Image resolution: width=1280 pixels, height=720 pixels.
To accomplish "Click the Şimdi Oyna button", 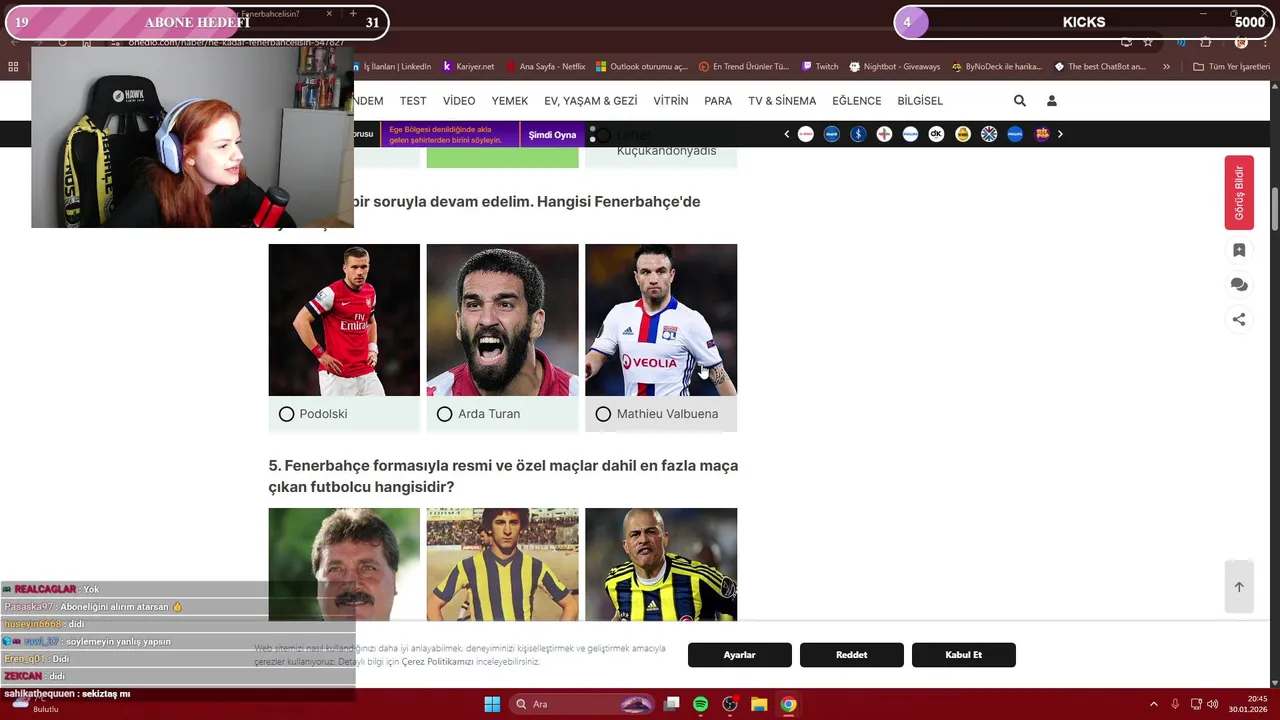I will [552, 135].
